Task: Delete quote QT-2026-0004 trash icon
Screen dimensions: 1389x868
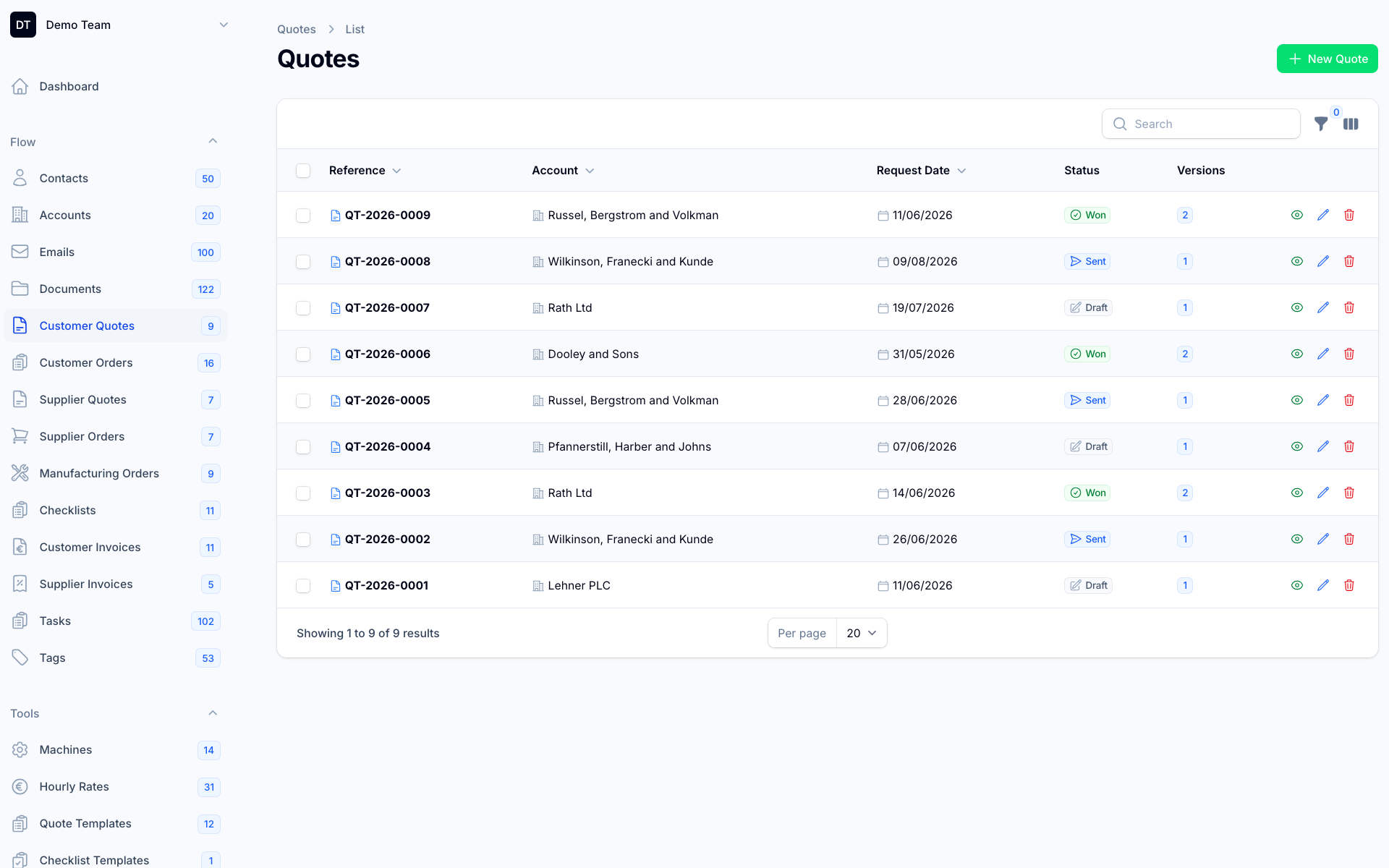Action: click(1349, 446)
